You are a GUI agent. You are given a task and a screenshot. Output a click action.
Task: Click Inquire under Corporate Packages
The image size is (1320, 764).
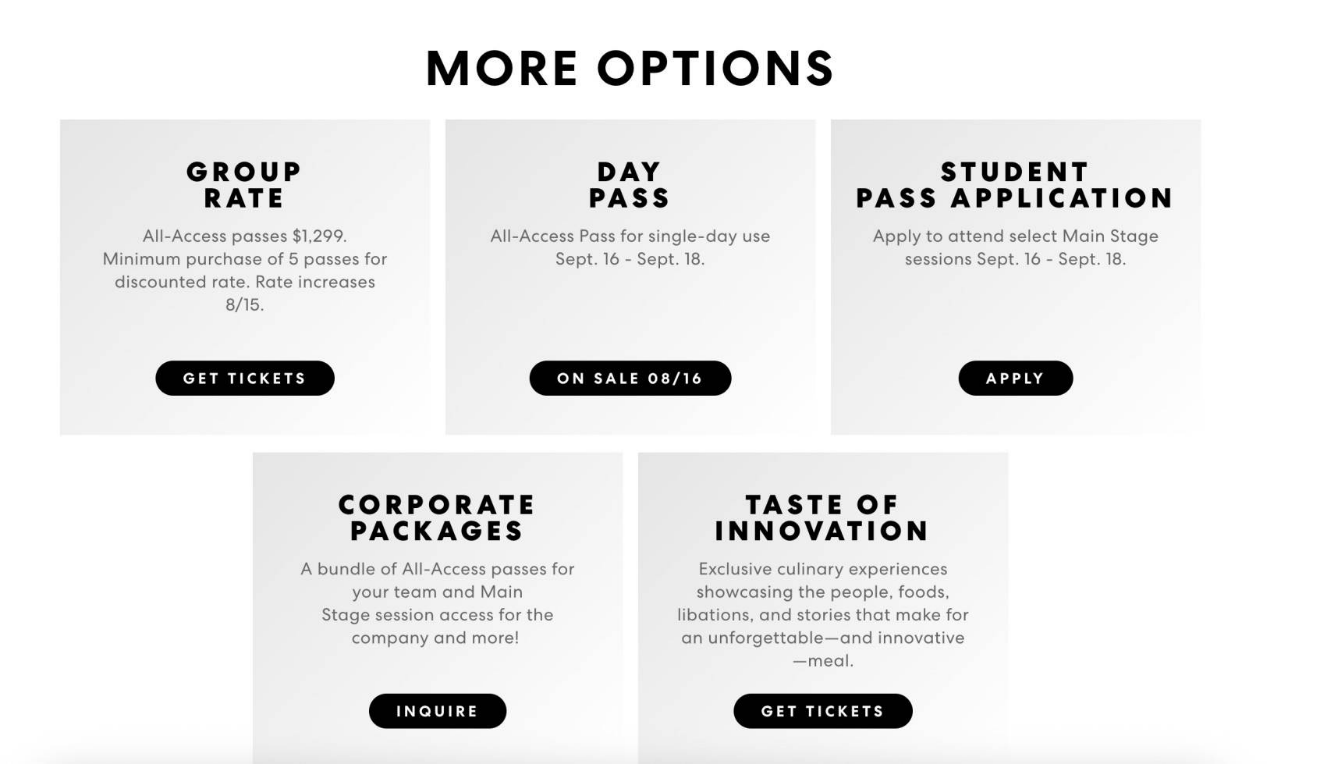[437, 711]
